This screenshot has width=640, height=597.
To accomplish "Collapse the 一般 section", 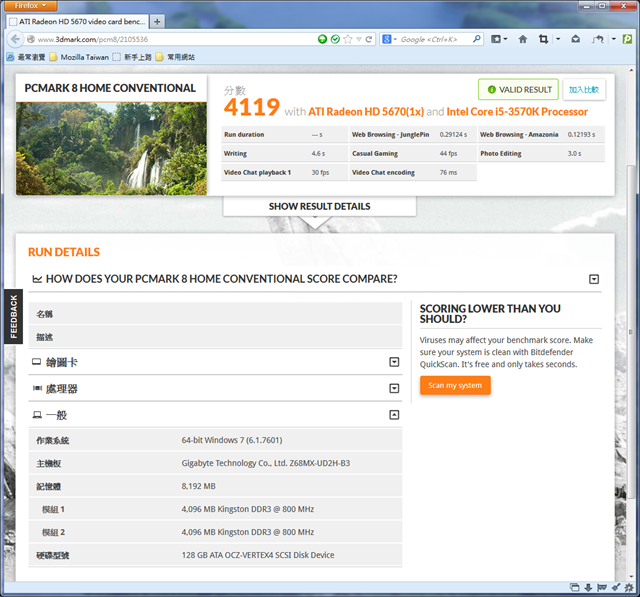I will 394,415.
